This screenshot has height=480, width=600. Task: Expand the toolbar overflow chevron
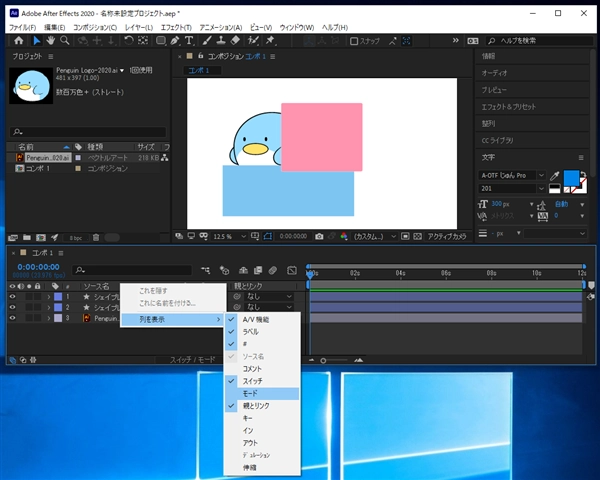click(455, 40)
